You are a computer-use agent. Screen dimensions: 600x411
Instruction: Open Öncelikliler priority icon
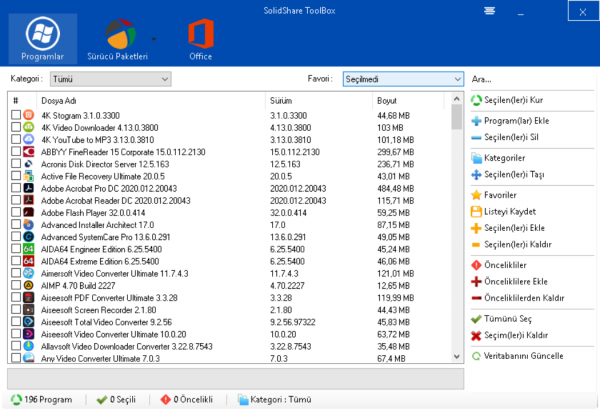pyautogui.click(x=476, y=265)
